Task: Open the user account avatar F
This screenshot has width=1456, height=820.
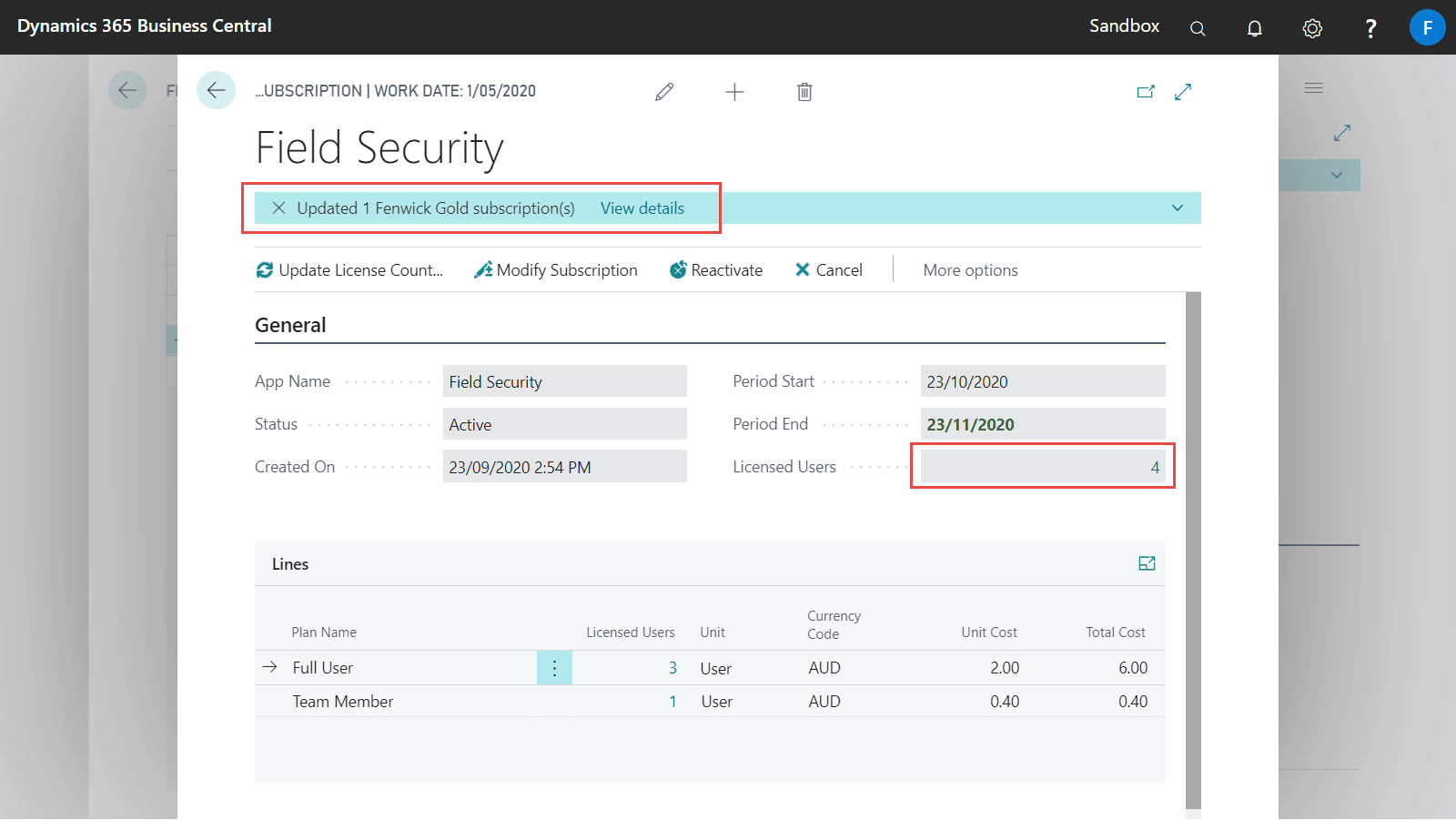Action: coord(1427,27)
